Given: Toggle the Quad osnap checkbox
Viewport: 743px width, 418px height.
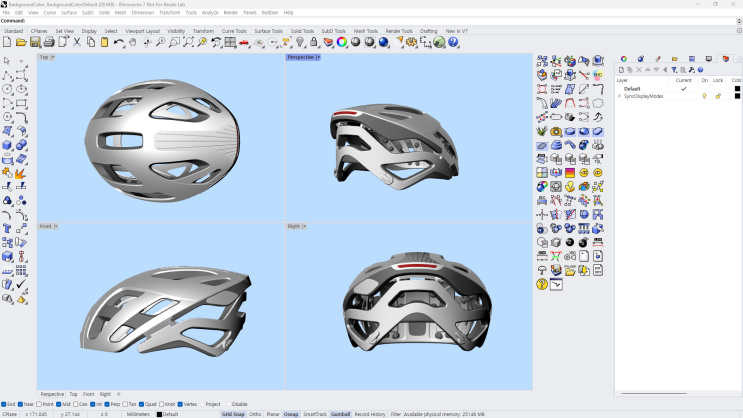Looking at the screenshot, I should (141, 404).
